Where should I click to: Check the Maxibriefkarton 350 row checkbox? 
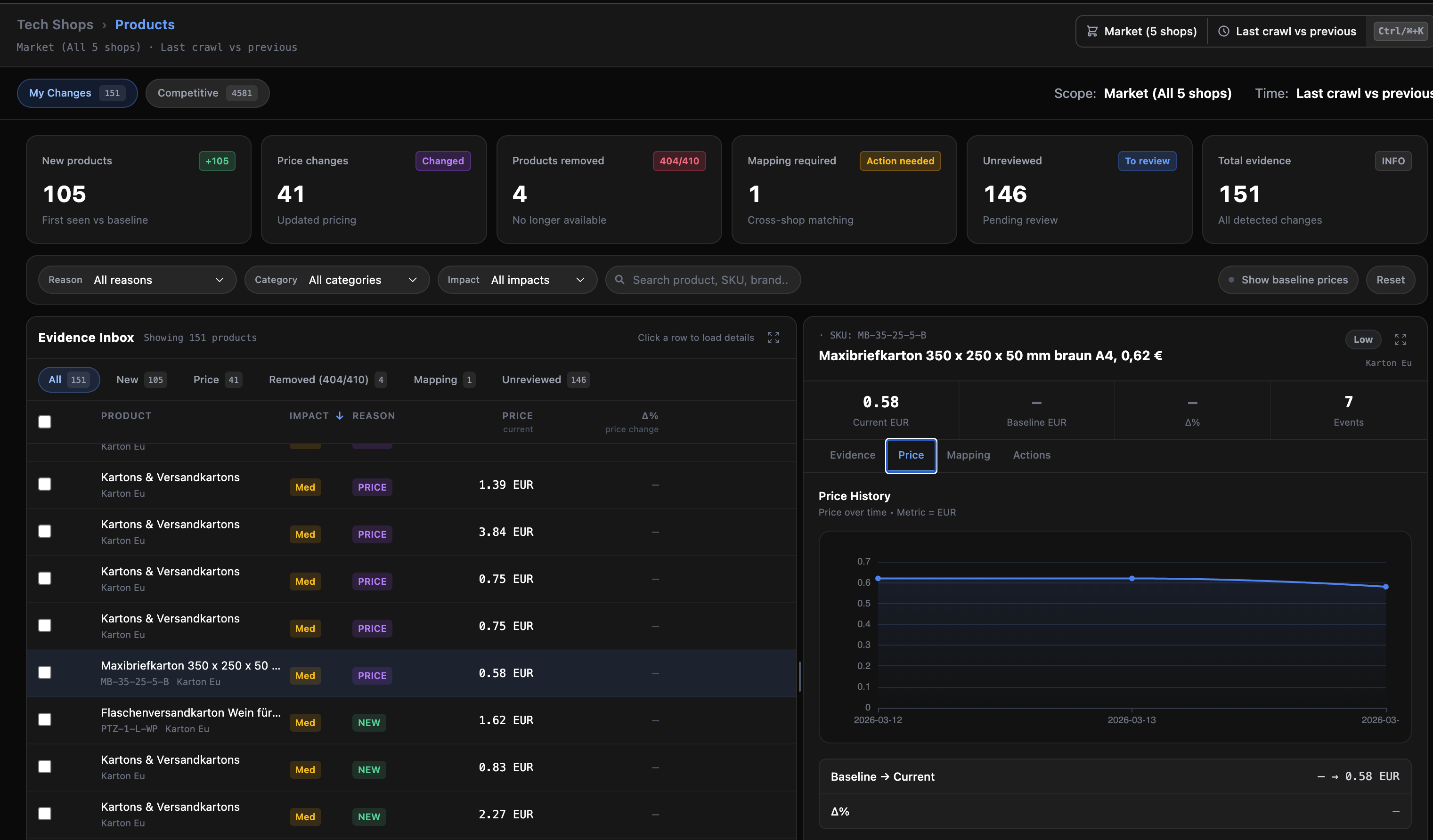44,672
